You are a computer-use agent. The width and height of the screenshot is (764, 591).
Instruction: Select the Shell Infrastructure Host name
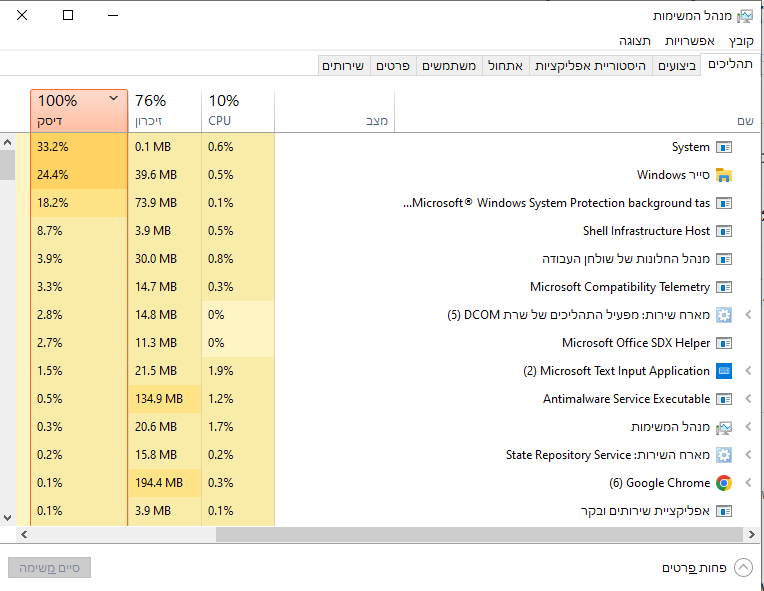(646, 231)
